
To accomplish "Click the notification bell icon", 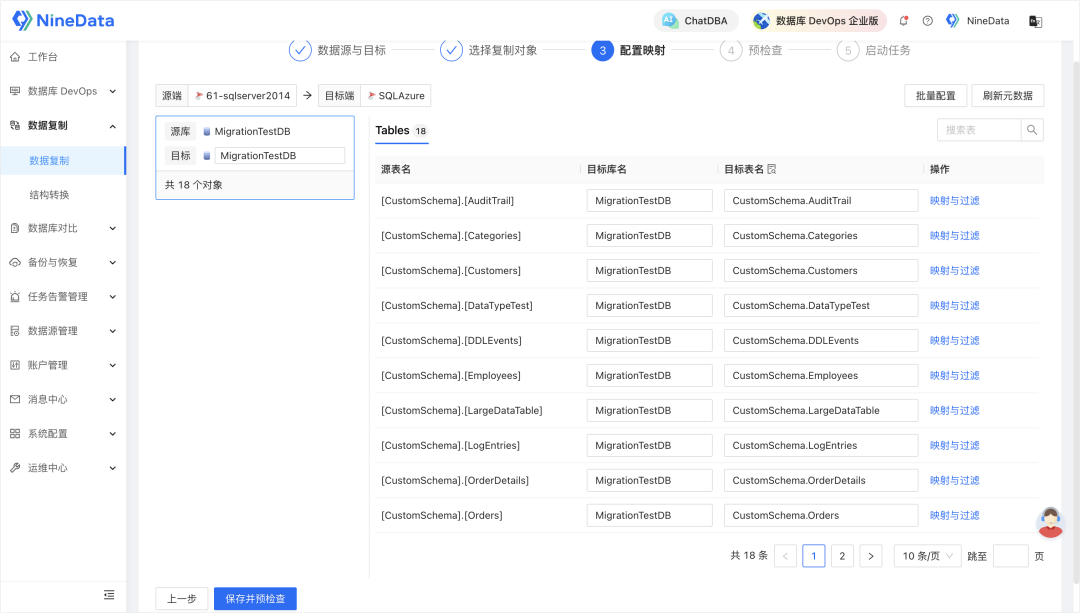I will [904, 21].
